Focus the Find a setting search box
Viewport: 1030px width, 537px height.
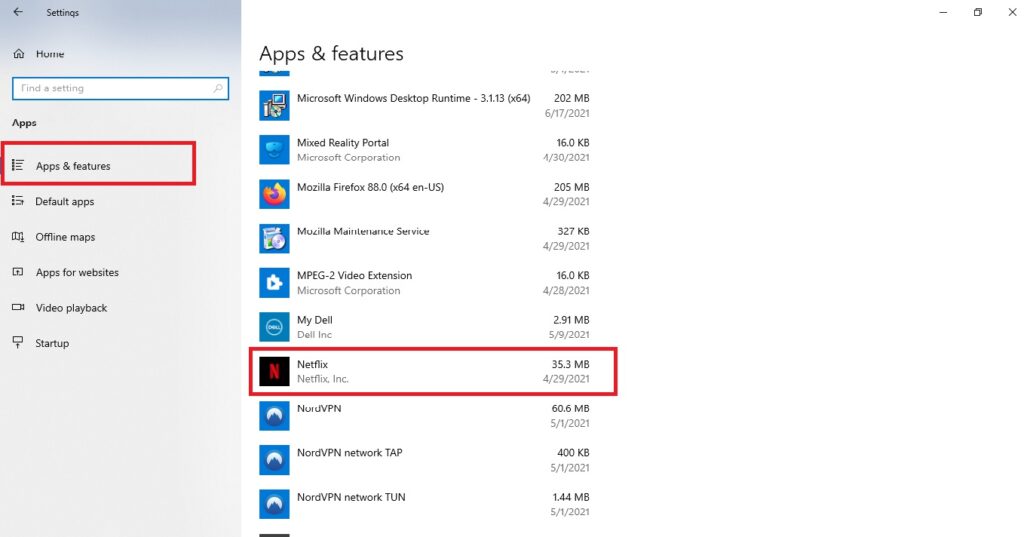tap(120, 88)
